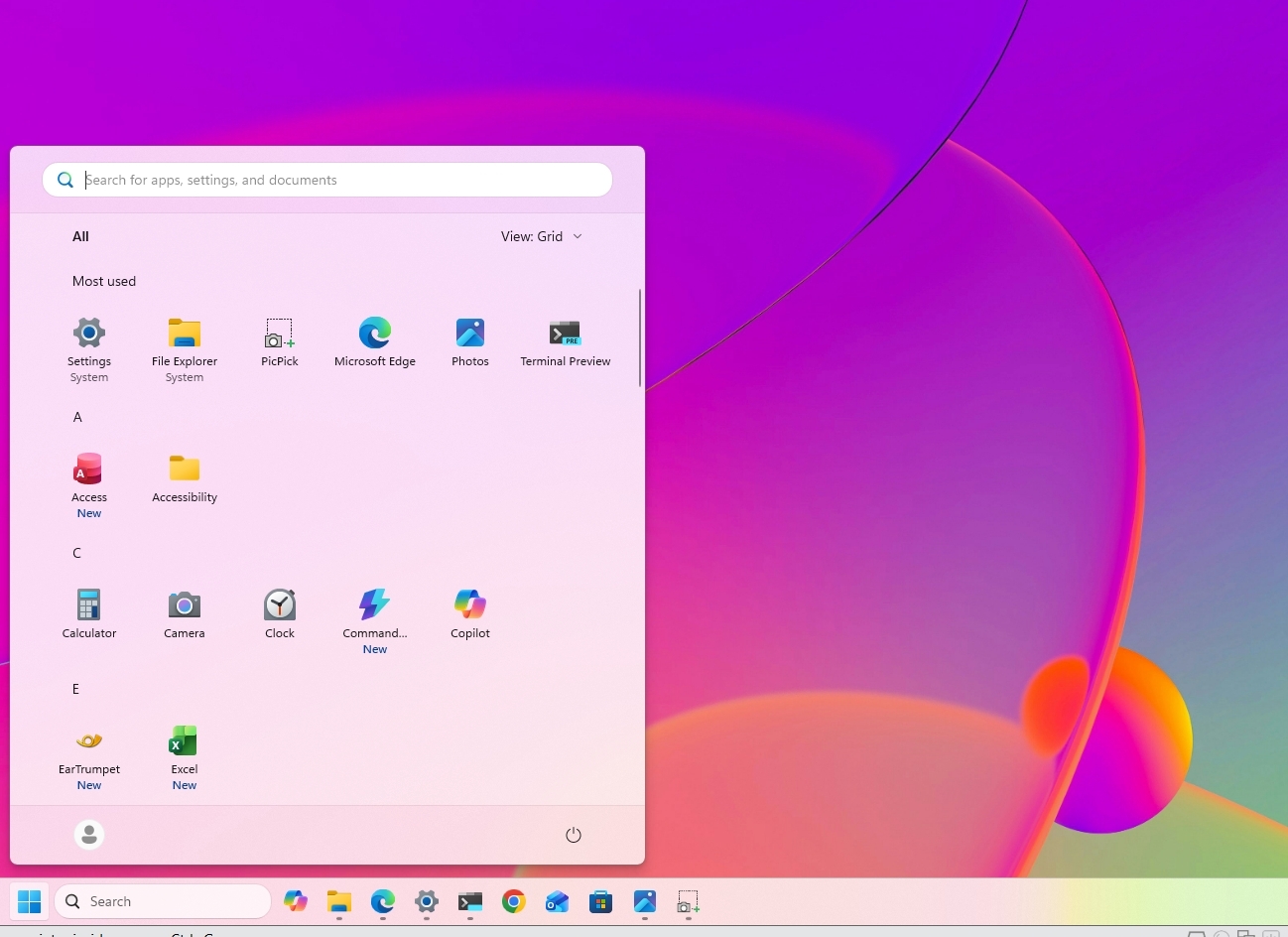1288x937 pixels.
Task: Click the taskbar Search box
Action: click(164, 901)
